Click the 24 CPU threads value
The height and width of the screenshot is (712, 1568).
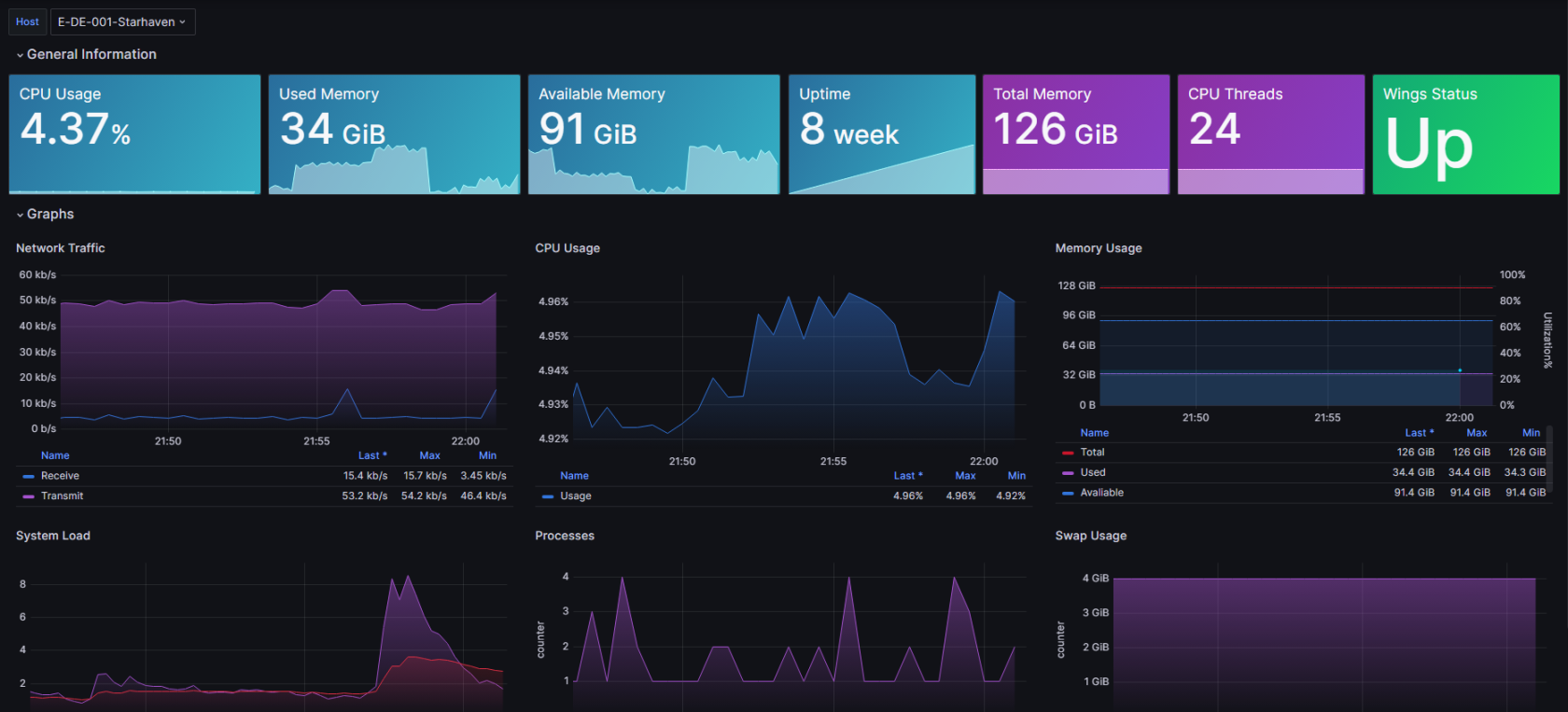(1214, 130)
